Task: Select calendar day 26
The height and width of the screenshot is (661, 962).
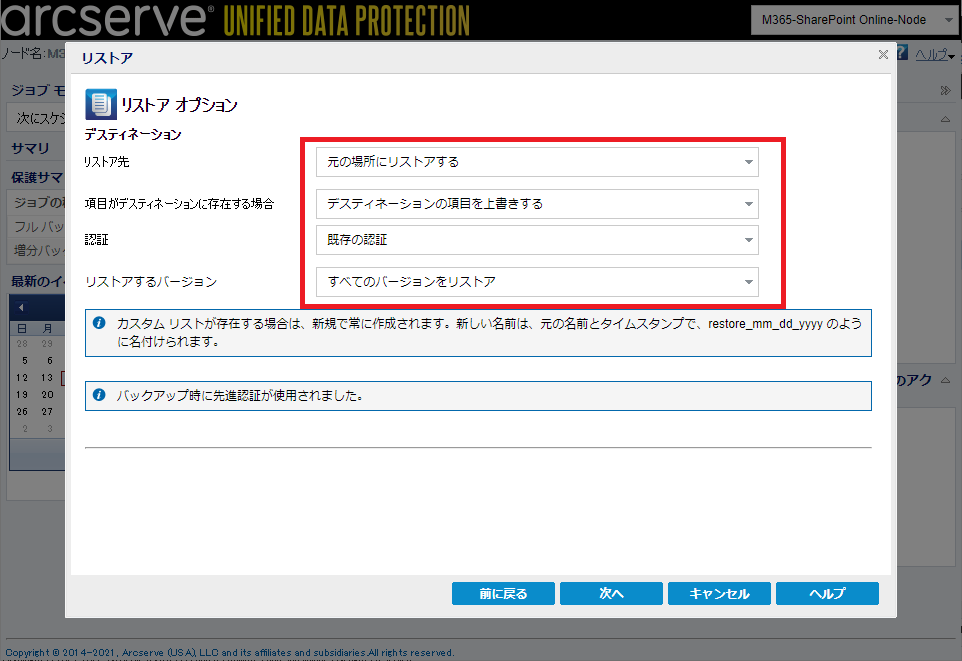Action: (x=22, y=412)
